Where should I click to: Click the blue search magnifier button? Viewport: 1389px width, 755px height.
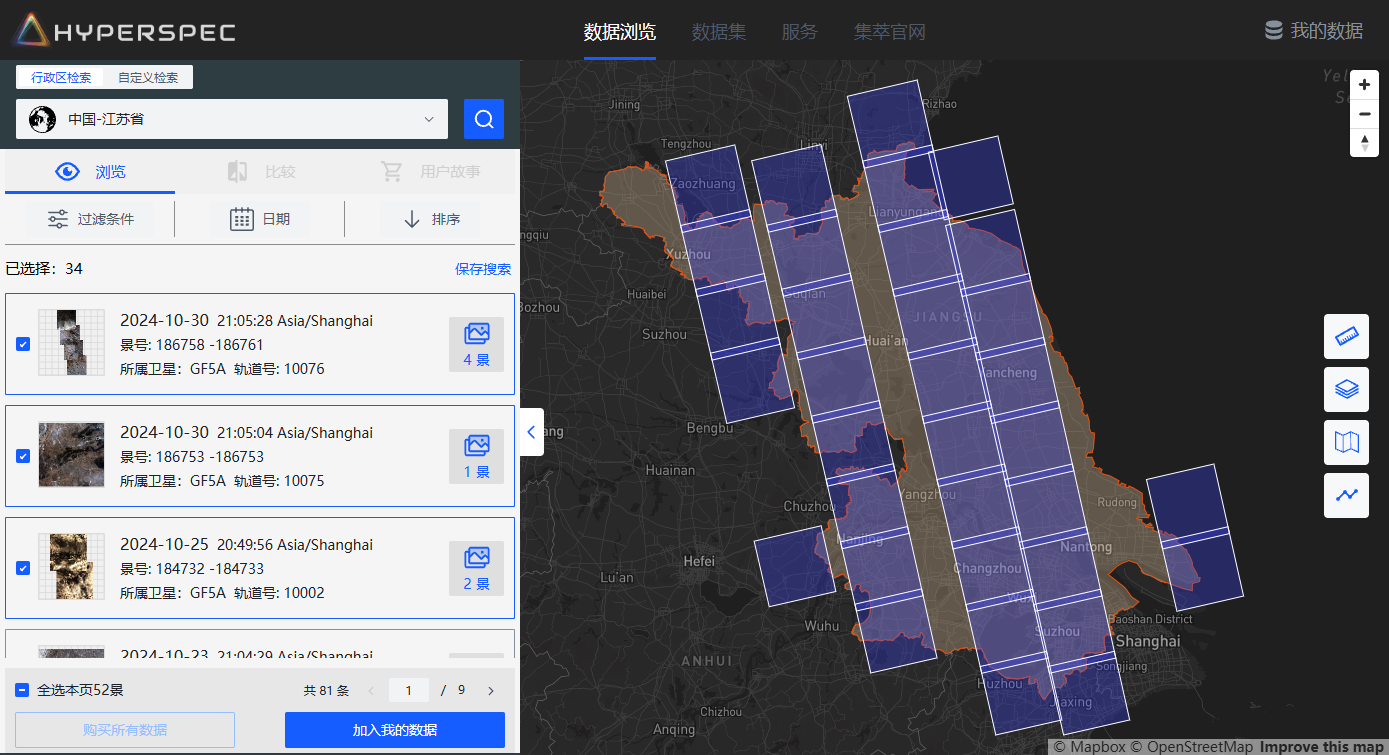point(483,119)
